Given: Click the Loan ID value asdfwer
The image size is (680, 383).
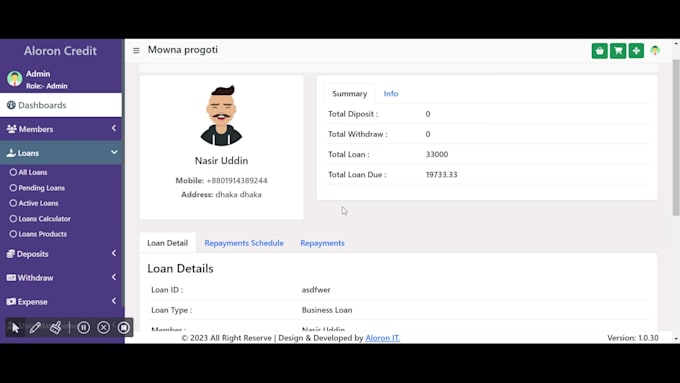Looking at the screenshot, I should [316, 290].
